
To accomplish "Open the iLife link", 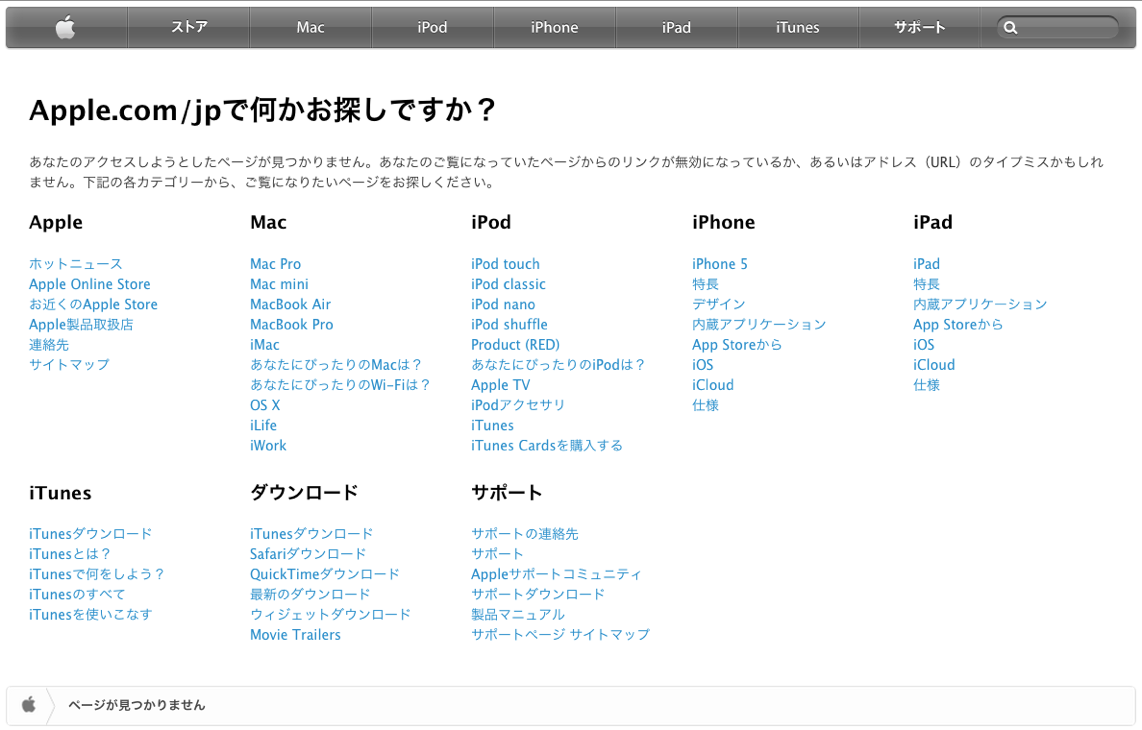I will pos(263,425).
